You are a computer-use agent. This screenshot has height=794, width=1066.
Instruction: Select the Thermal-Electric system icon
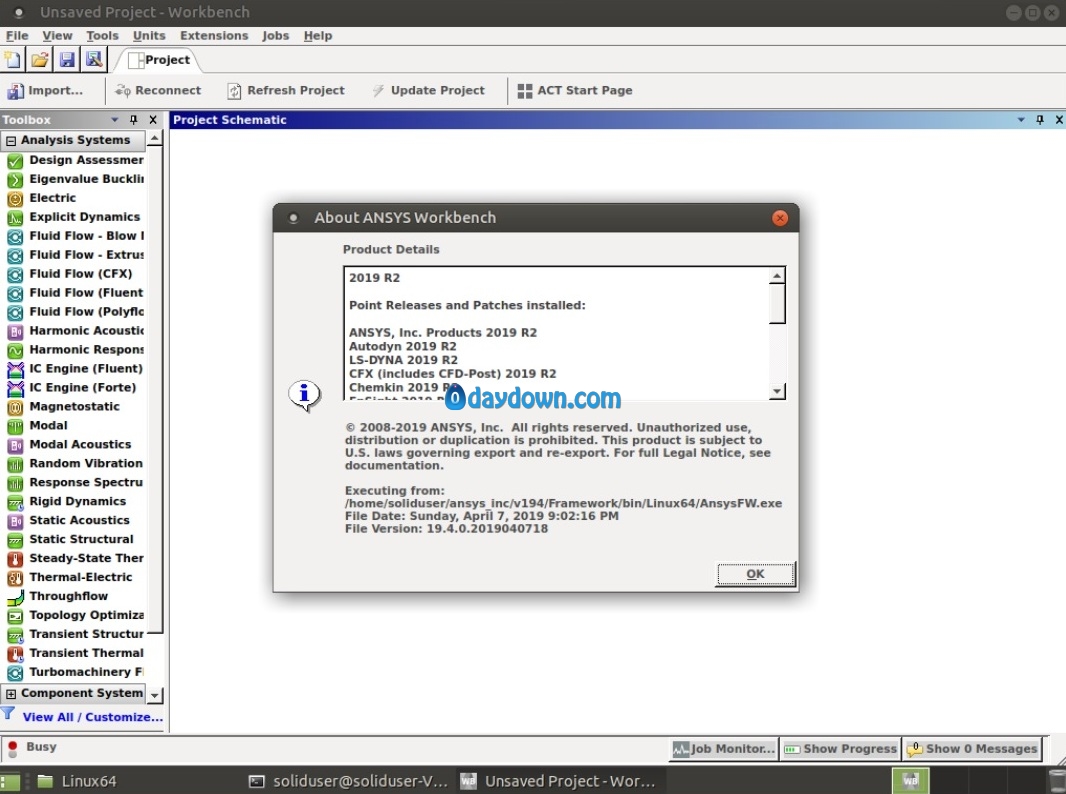pyautogui.click(x=15, y=577)
